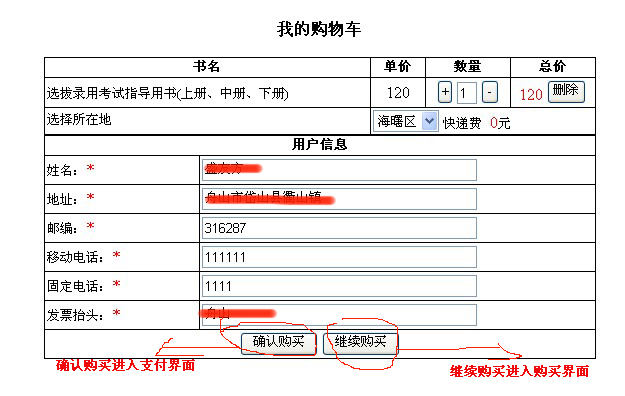625x396 pixels.
Task: Click the 用户信息 section header
Action: [x=320, y=144]
